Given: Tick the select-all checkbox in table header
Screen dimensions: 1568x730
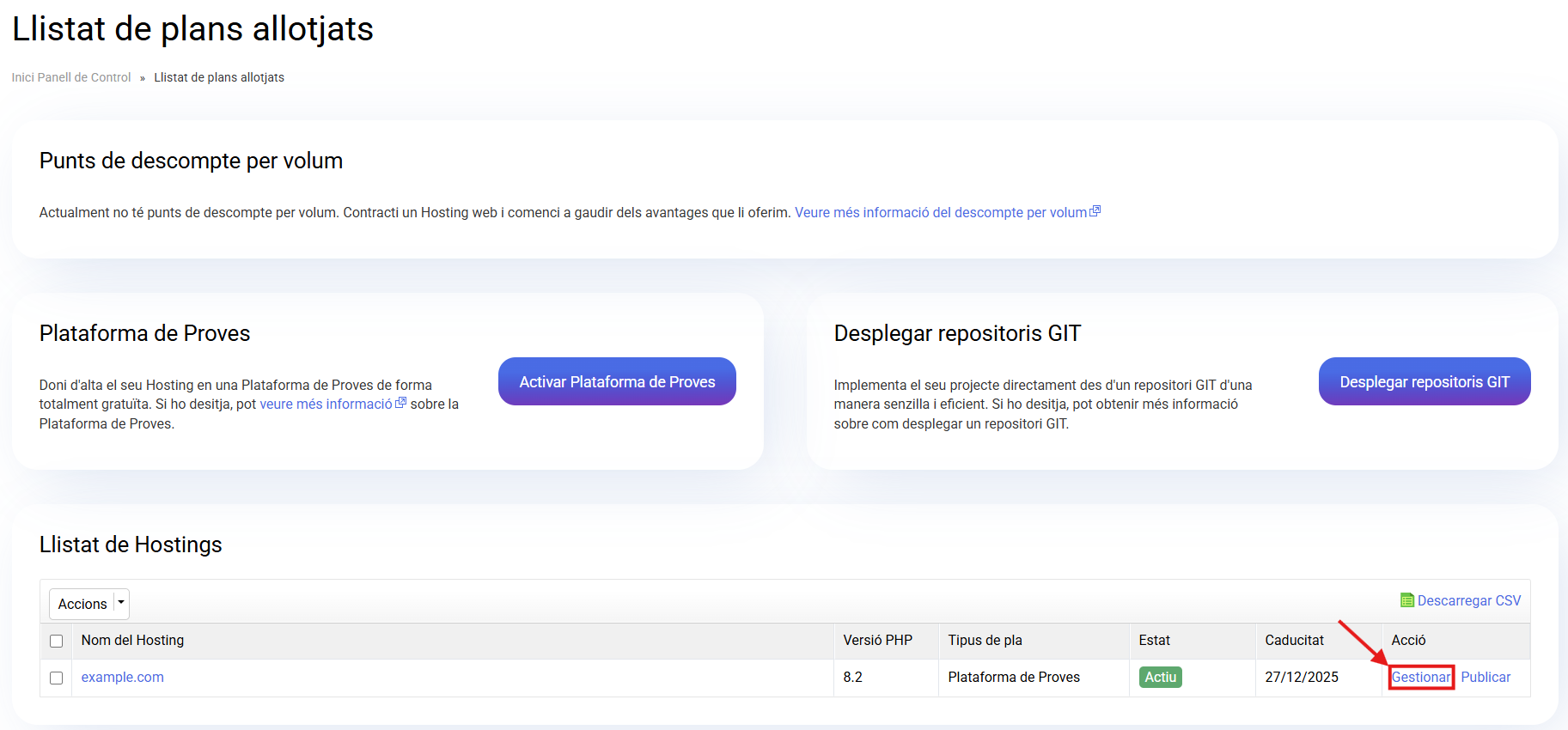Looking at the screenshot, I should point(57,641).
